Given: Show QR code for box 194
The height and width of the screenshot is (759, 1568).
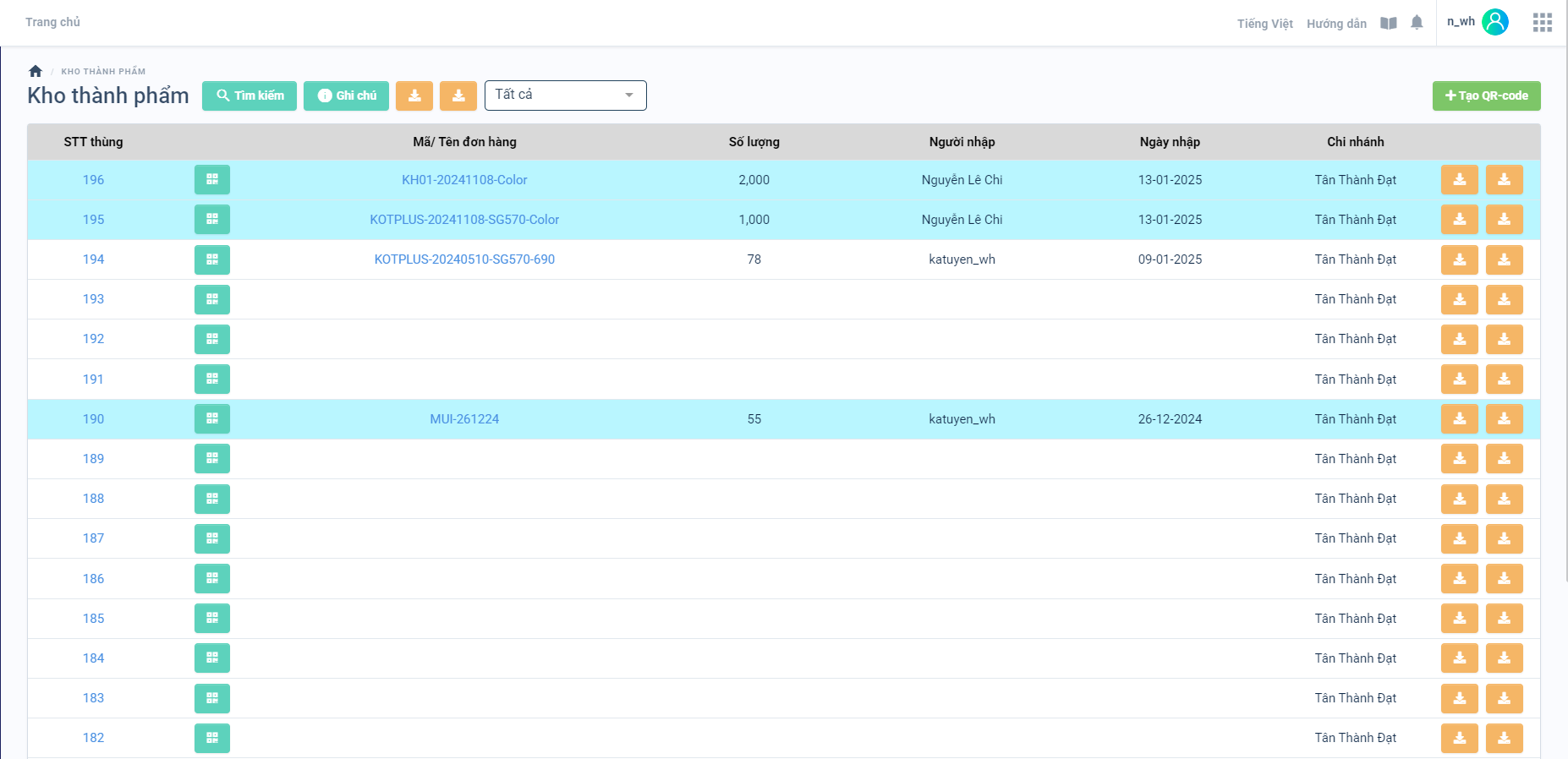Looking at the screenshot, I should click(212, 259).
